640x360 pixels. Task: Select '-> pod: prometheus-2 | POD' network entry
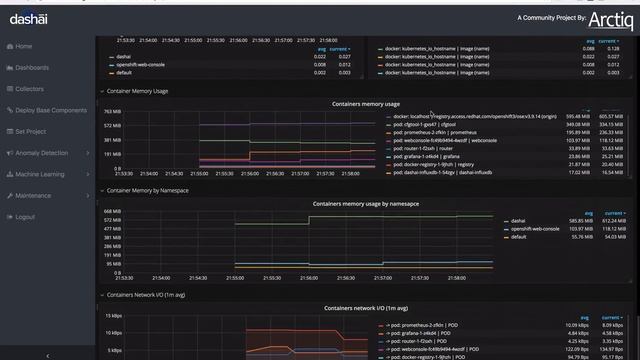[x=422, y=325]
